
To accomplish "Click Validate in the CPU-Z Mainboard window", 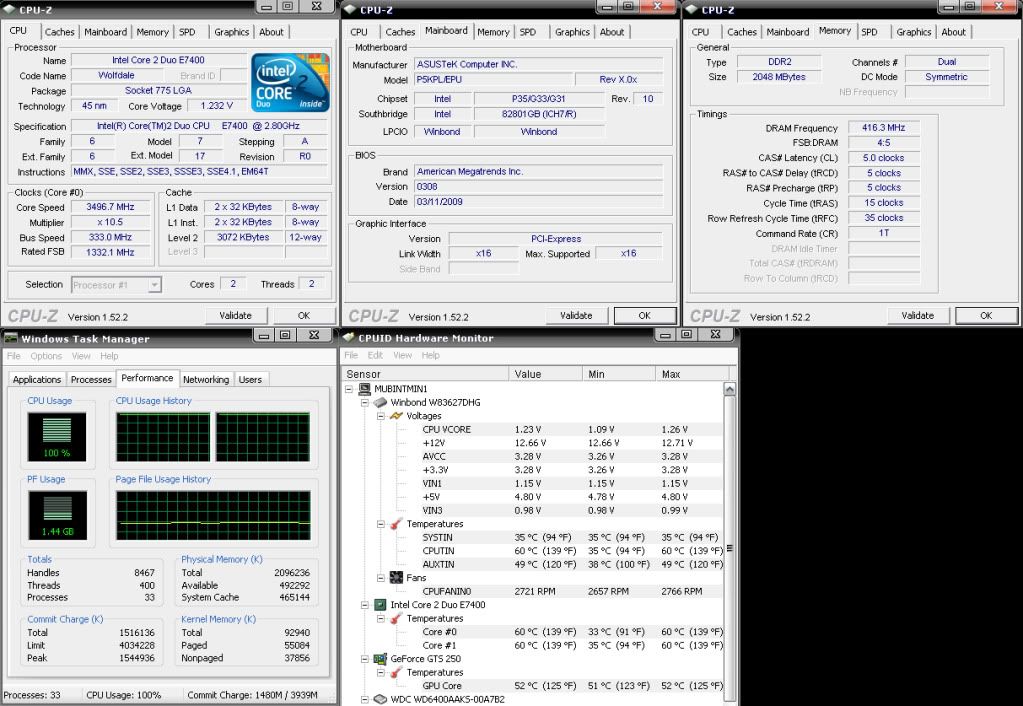I will pos(577,316).
